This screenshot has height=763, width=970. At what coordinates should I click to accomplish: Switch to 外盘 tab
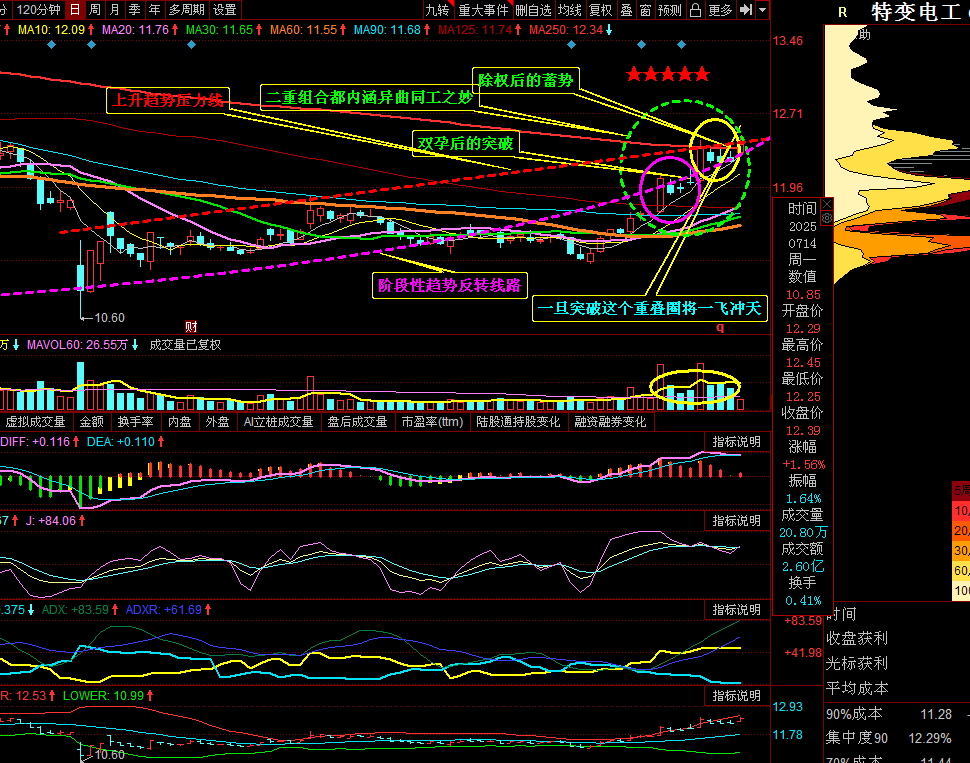[217, 421]
